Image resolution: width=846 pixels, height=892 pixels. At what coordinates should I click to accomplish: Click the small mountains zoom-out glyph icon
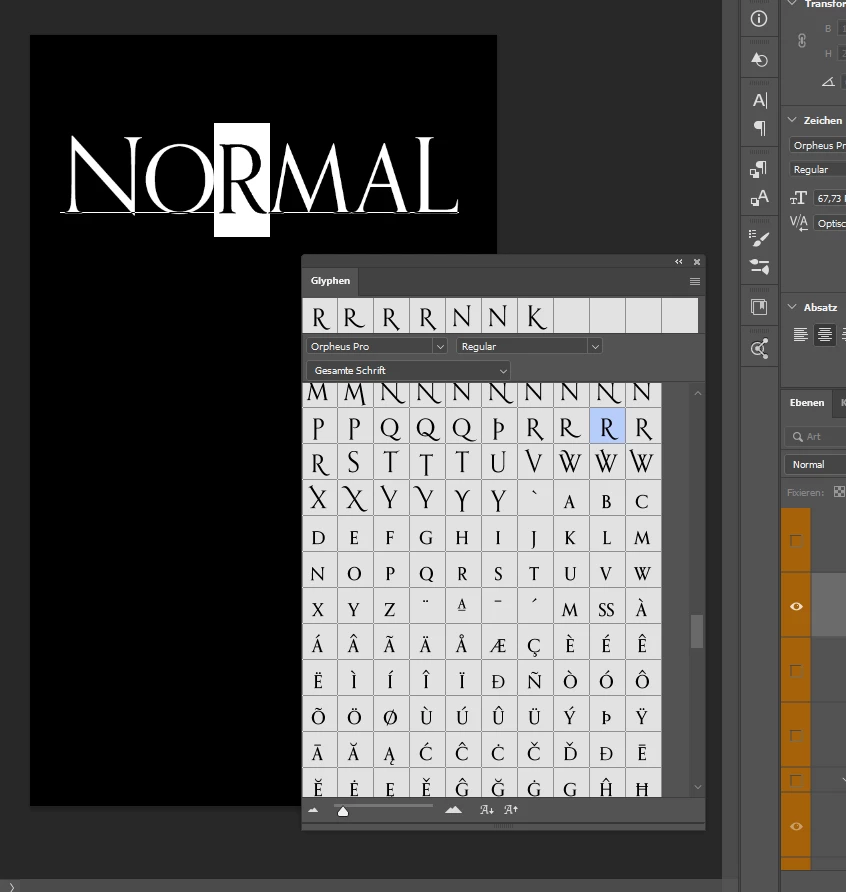click(313, 810)
